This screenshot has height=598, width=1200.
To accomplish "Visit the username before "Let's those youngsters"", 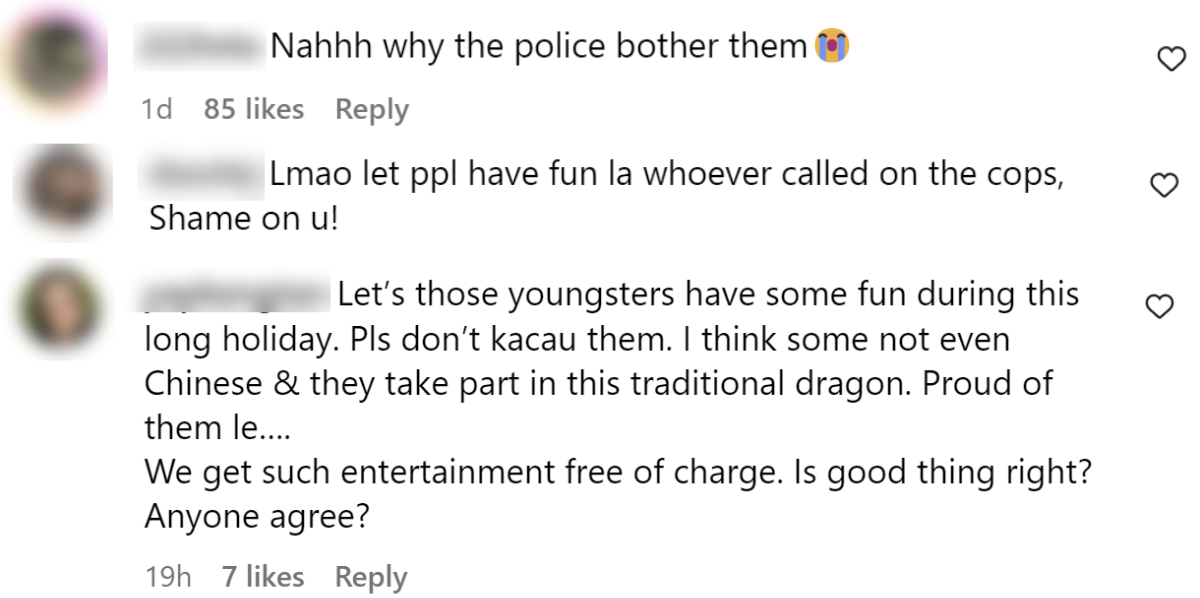I will click(x=237, y=296).
